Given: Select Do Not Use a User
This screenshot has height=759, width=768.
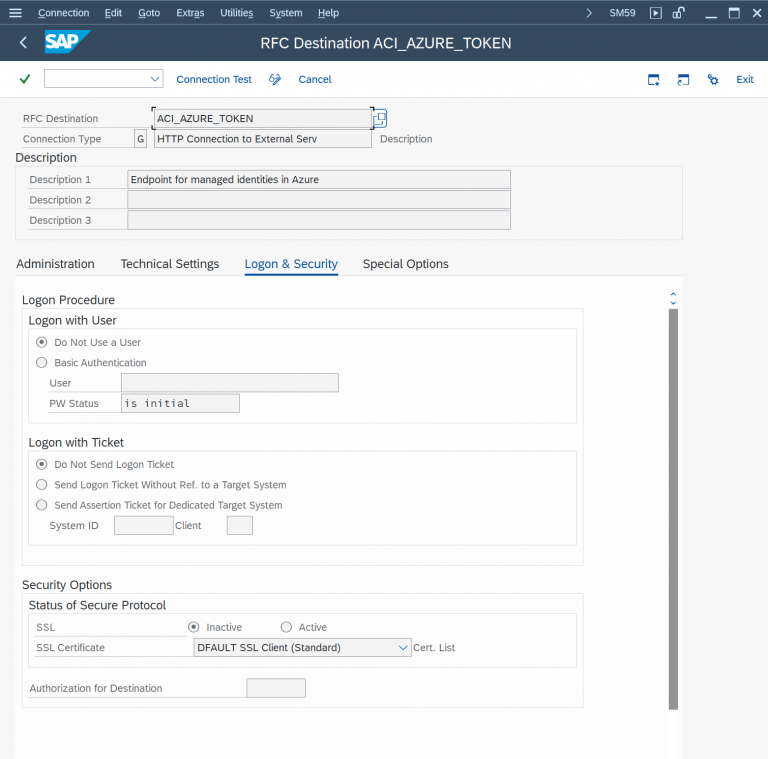Looking at the screenshot, I should [42, 342].
